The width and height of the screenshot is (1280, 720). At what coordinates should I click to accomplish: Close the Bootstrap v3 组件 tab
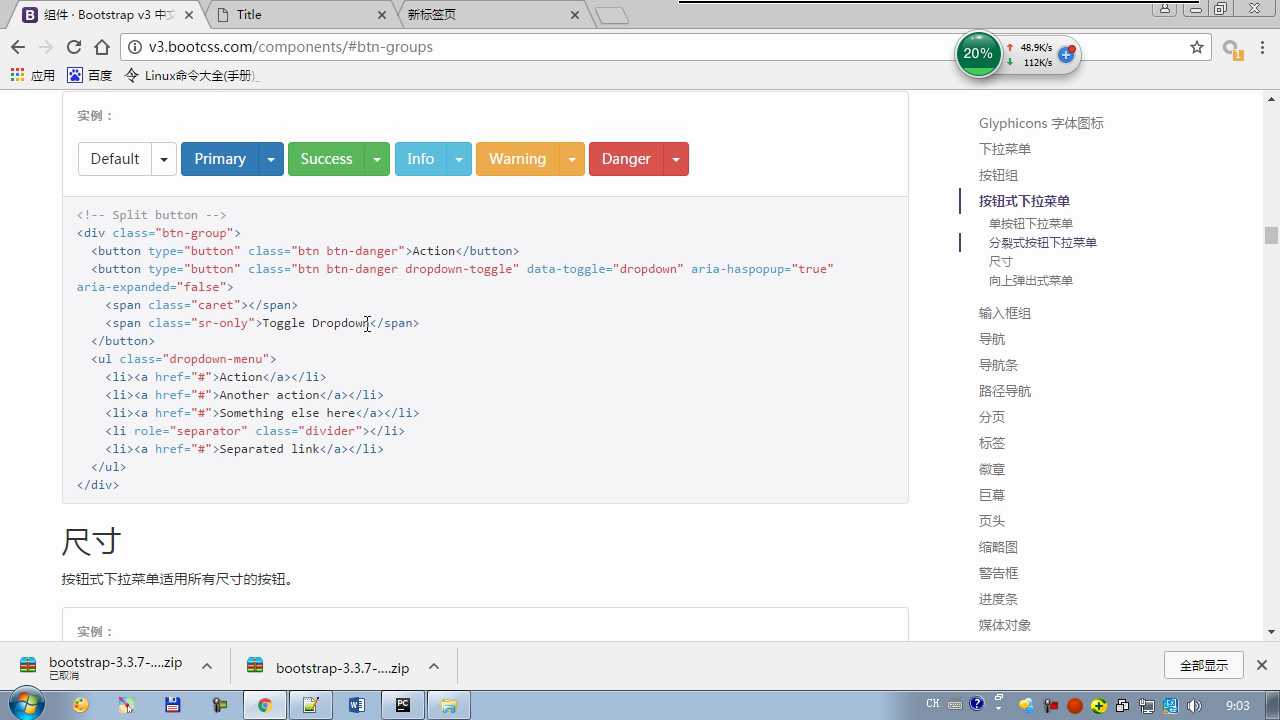pyautogui.click(x=190, y=15)
